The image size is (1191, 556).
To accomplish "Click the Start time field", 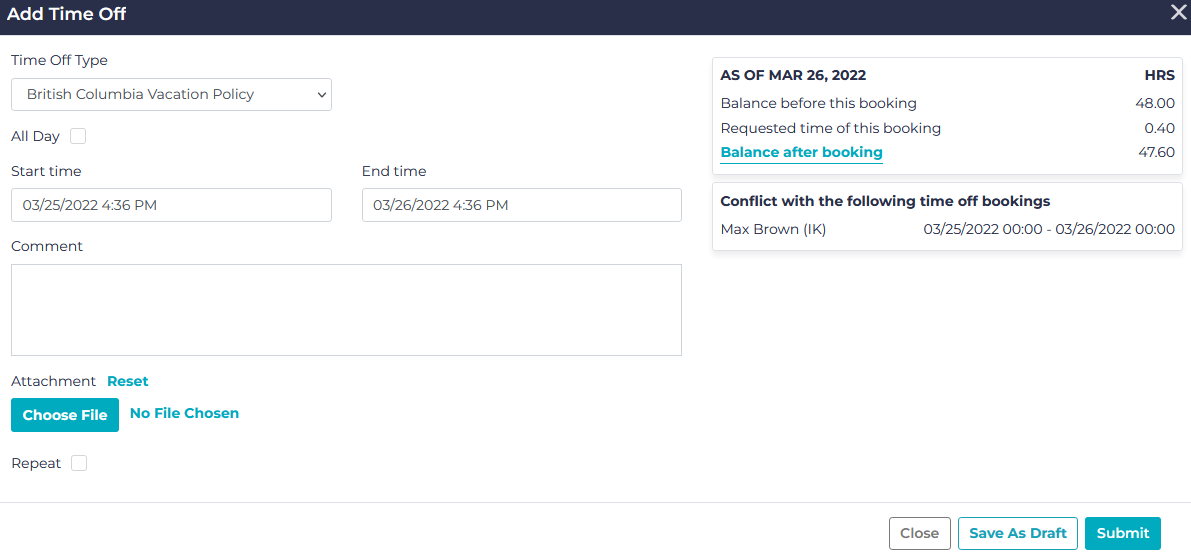I will (x=171, y=205).
